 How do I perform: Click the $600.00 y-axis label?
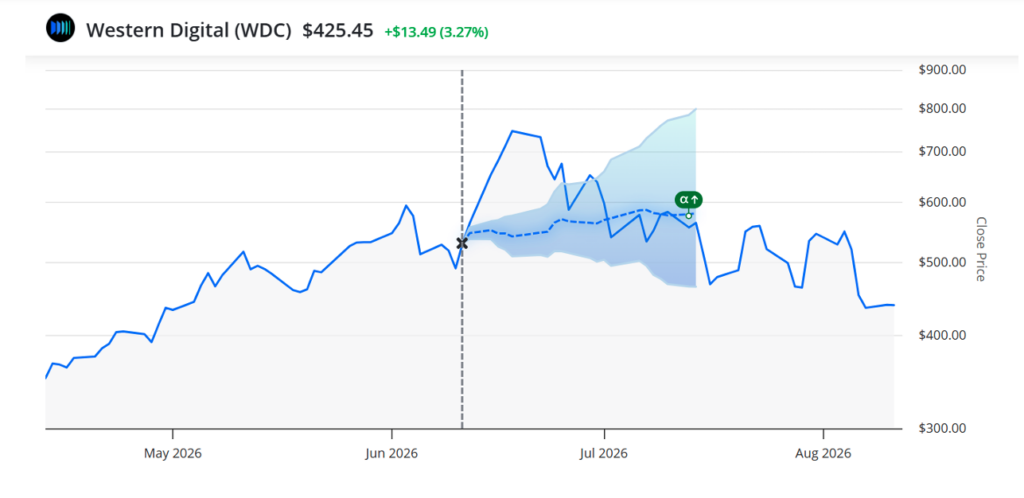[942, 202]
